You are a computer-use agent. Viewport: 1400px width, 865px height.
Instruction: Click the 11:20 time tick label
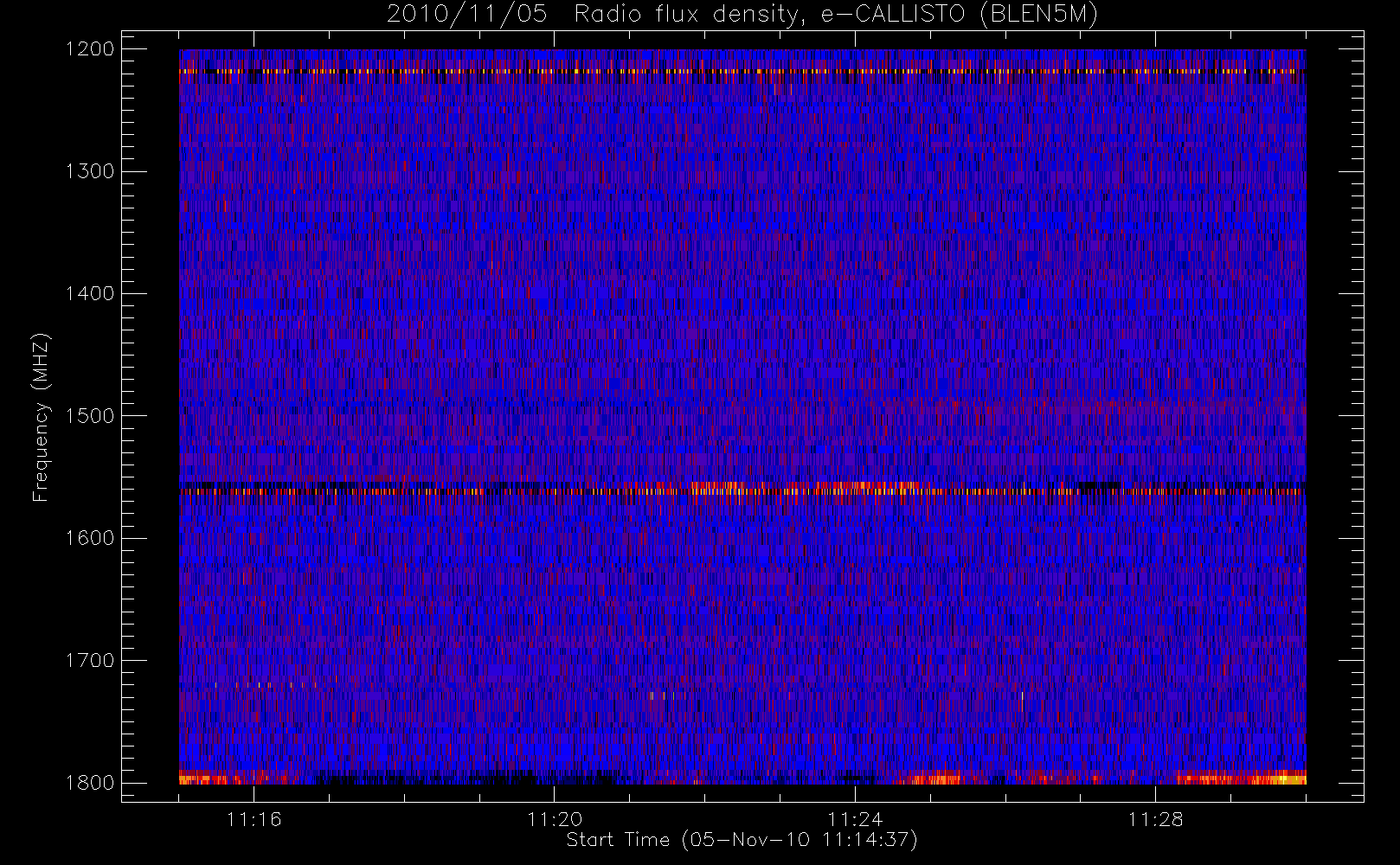click(x=555, y=819)
